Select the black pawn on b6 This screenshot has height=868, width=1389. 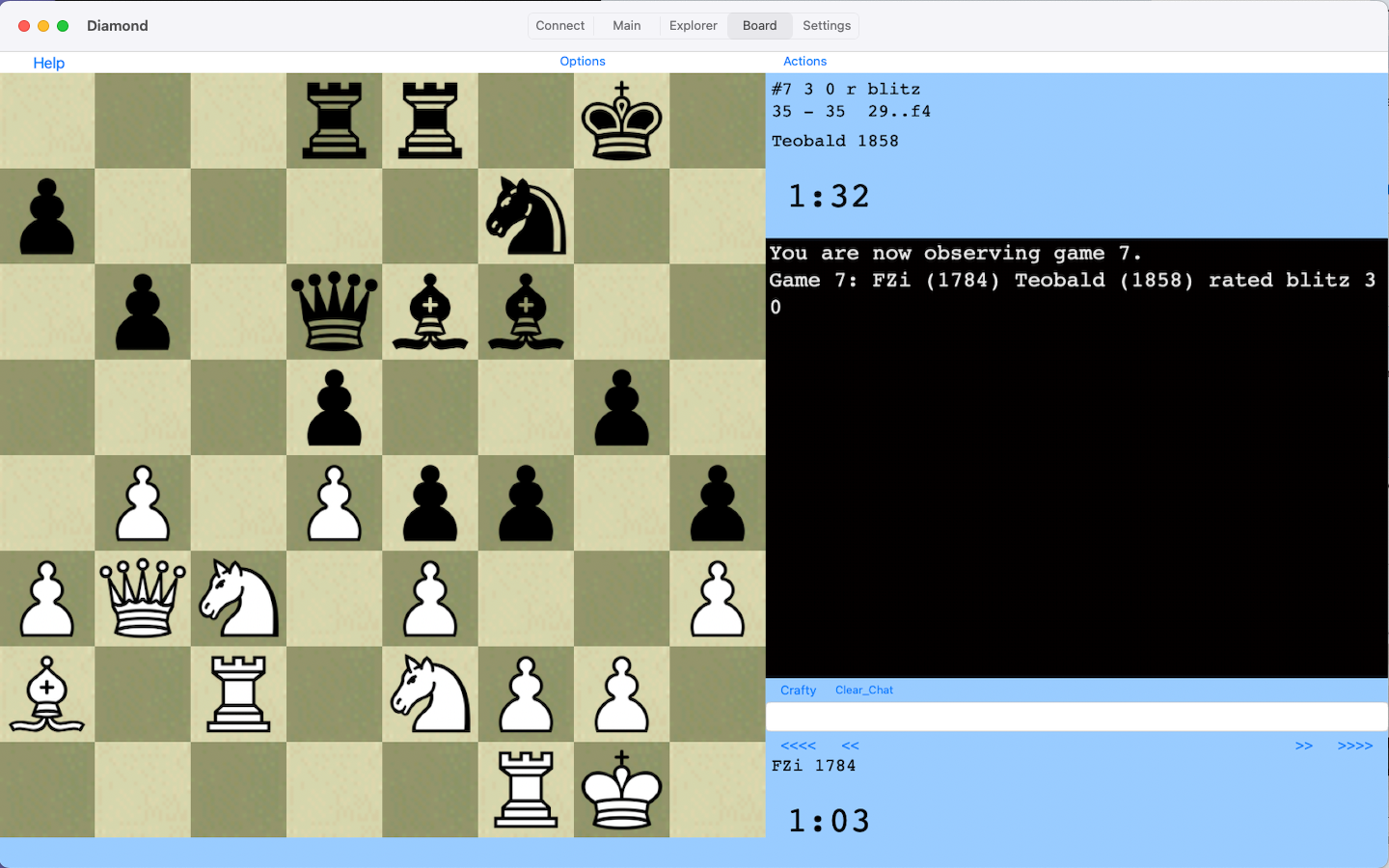(143, 312)
